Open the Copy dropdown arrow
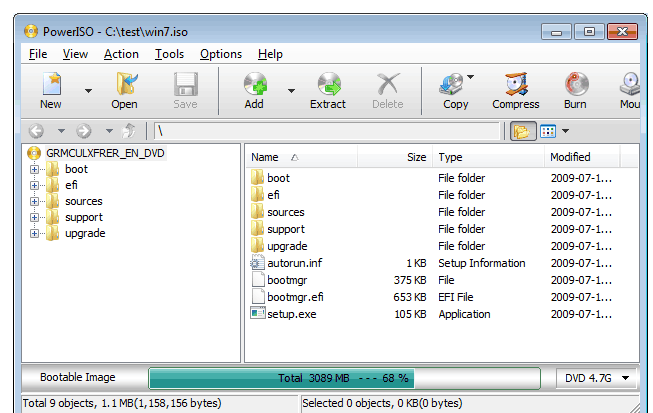653x413 pixels. (x=471, y=77)
